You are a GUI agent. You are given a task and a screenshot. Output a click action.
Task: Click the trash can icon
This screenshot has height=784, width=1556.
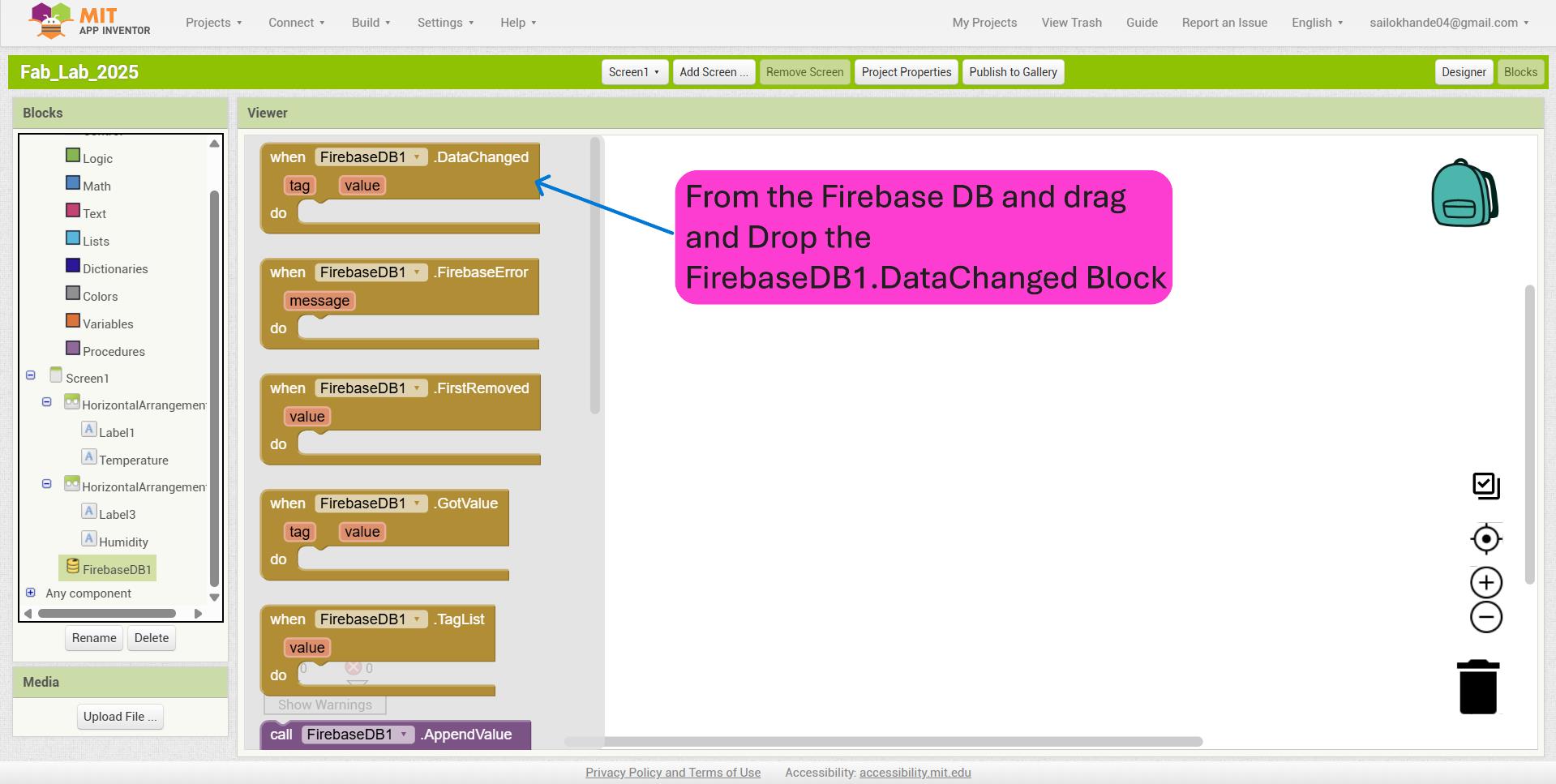click(x=1478, y=687)
